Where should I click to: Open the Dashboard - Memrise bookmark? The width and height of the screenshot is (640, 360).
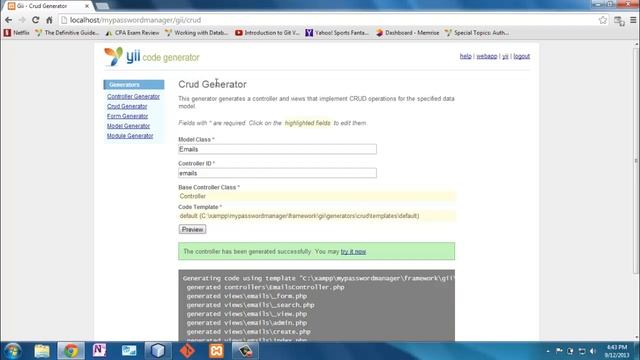[407, 33]
